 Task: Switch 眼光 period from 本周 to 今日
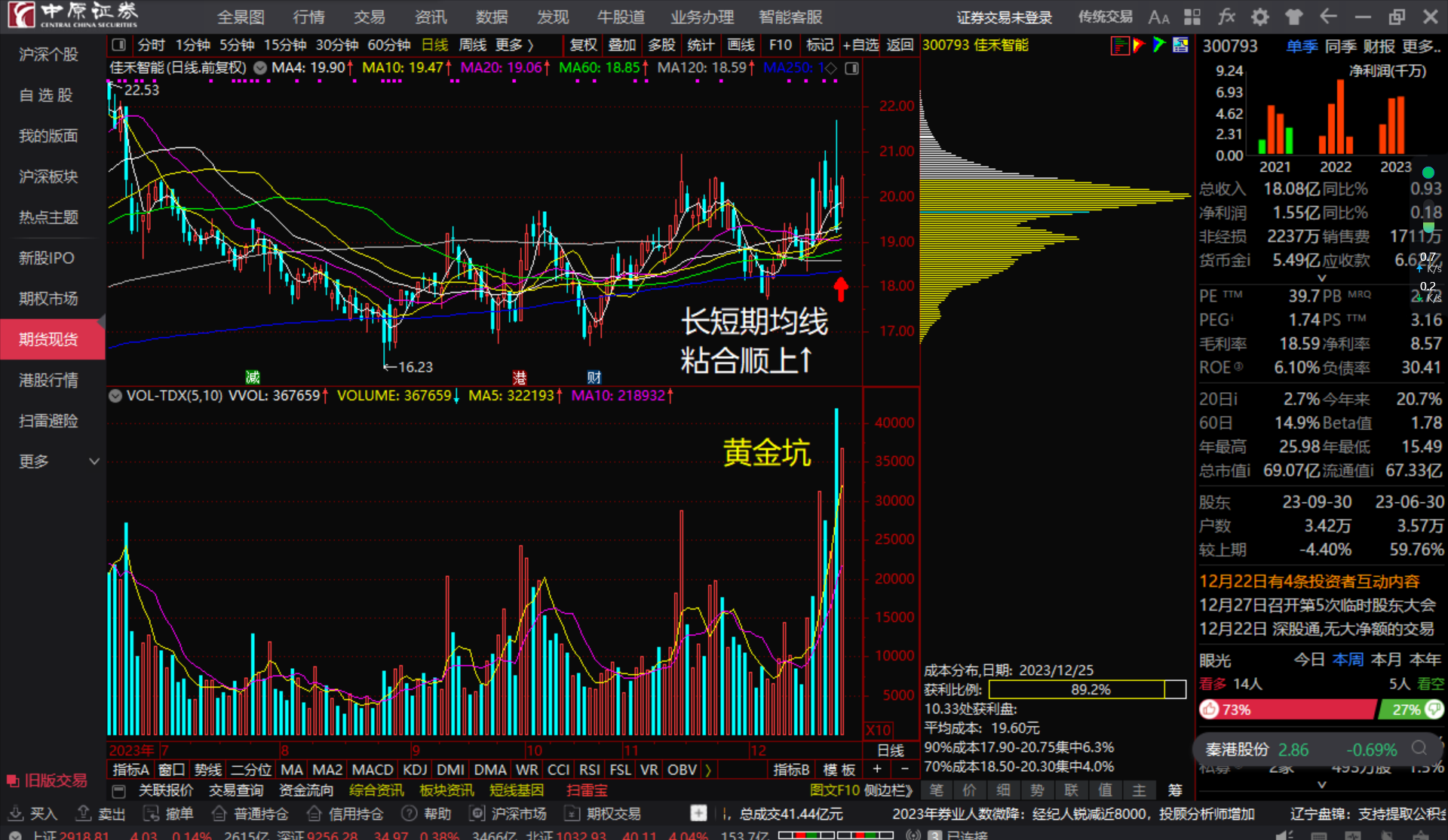coord(1309,659)
